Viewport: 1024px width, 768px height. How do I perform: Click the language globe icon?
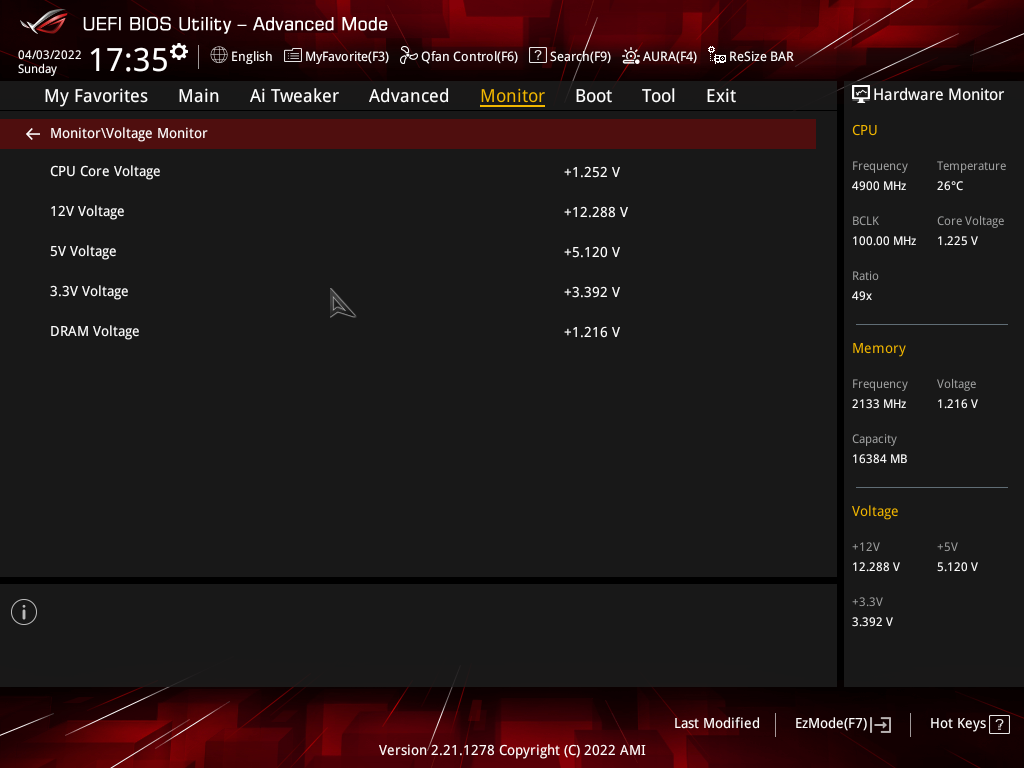click(x=219, y=56)
